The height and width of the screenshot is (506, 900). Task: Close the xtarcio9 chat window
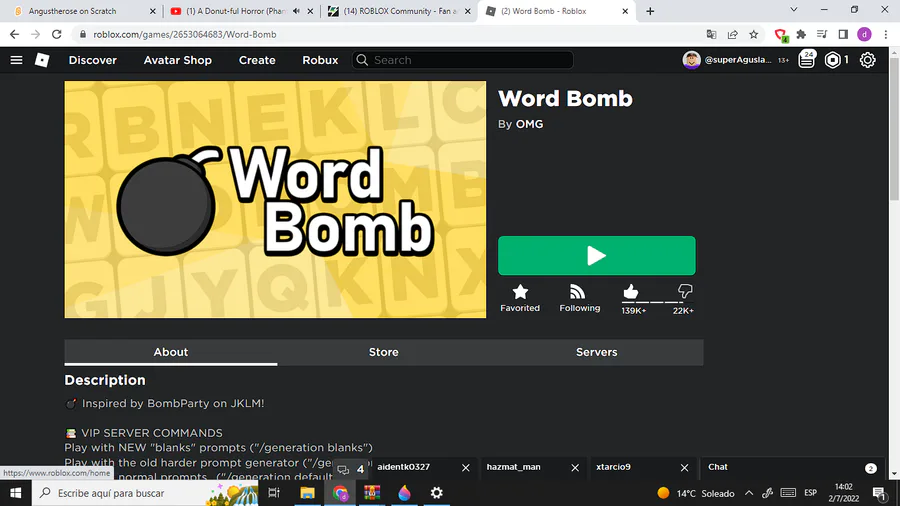[684, 468]
